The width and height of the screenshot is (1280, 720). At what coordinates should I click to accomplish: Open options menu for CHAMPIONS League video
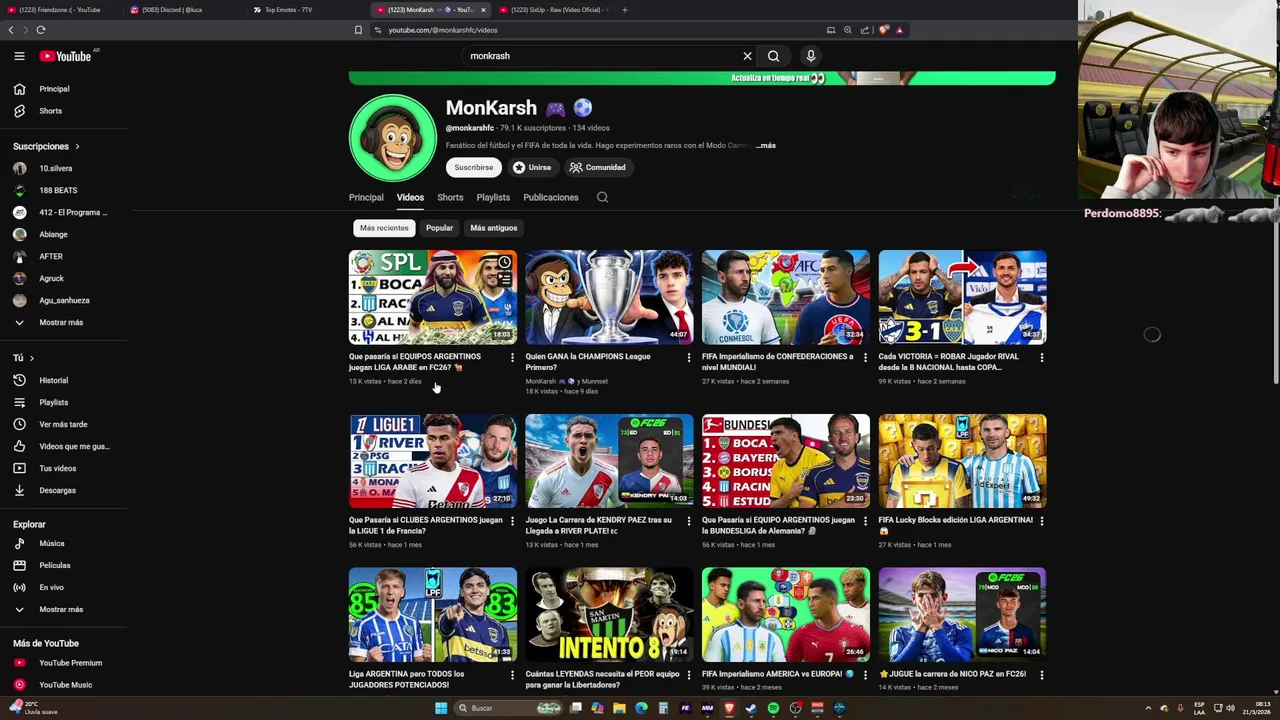[688, 357]
